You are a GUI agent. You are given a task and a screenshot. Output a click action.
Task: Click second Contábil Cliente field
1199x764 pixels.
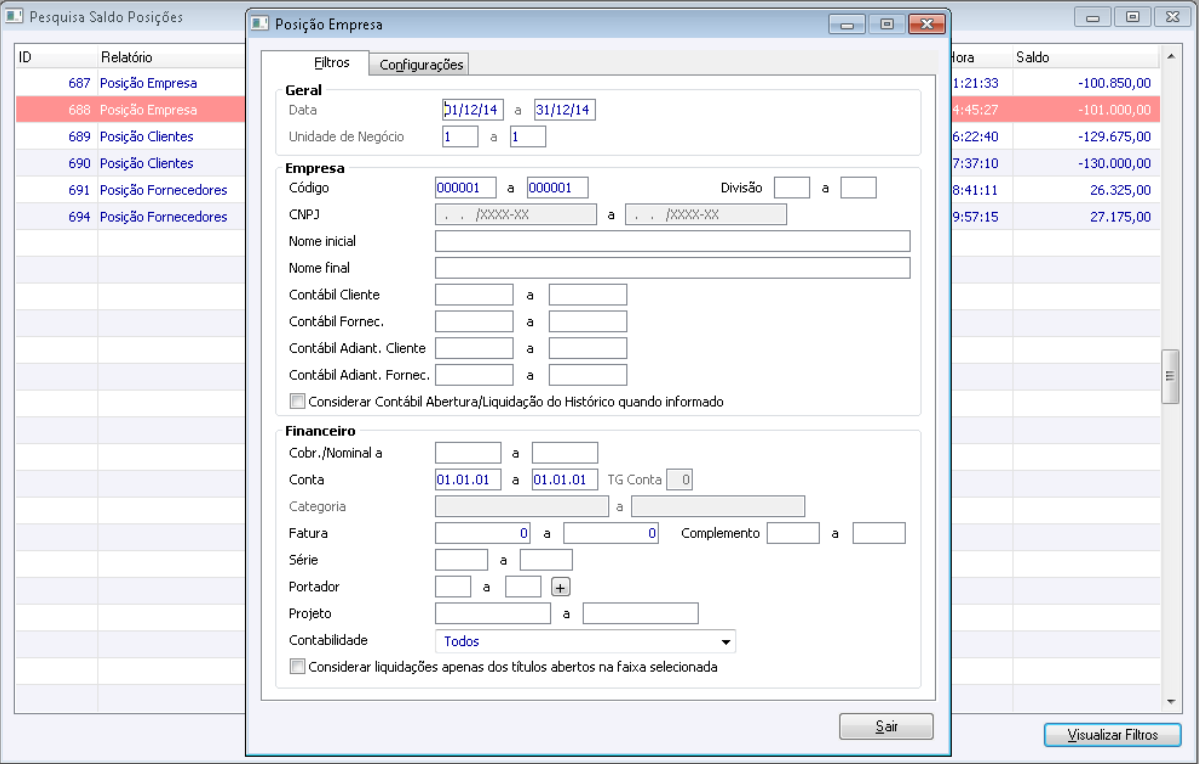click(588, 295)
